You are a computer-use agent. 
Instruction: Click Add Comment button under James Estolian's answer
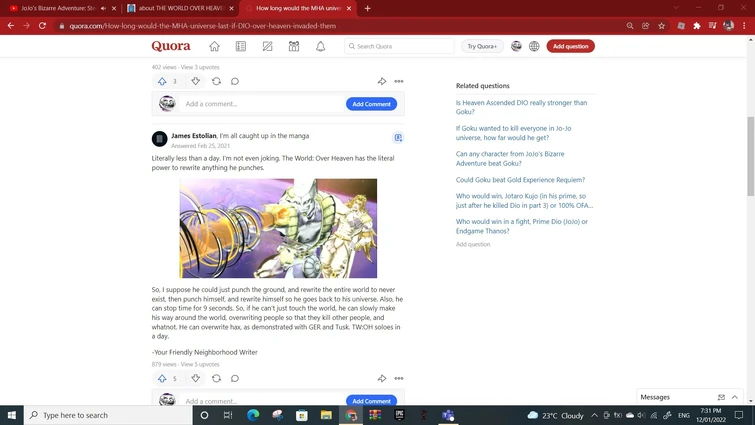coord(371,400)
